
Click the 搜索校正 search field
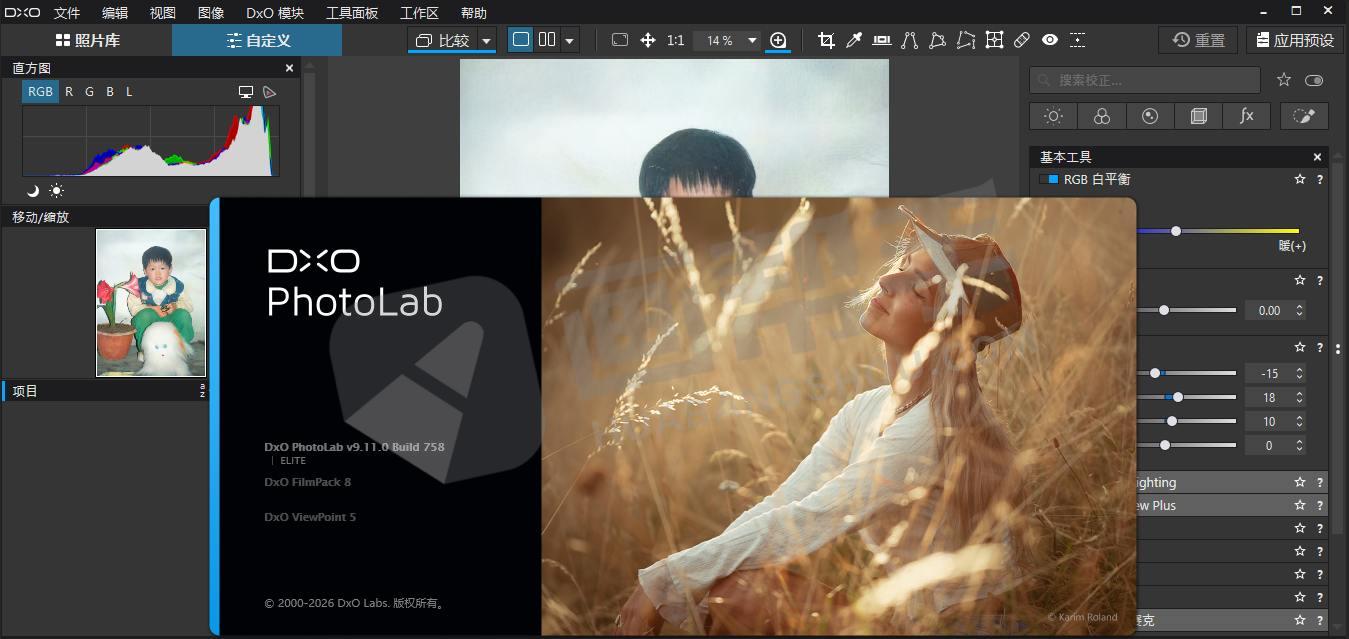pos(1145,80)
